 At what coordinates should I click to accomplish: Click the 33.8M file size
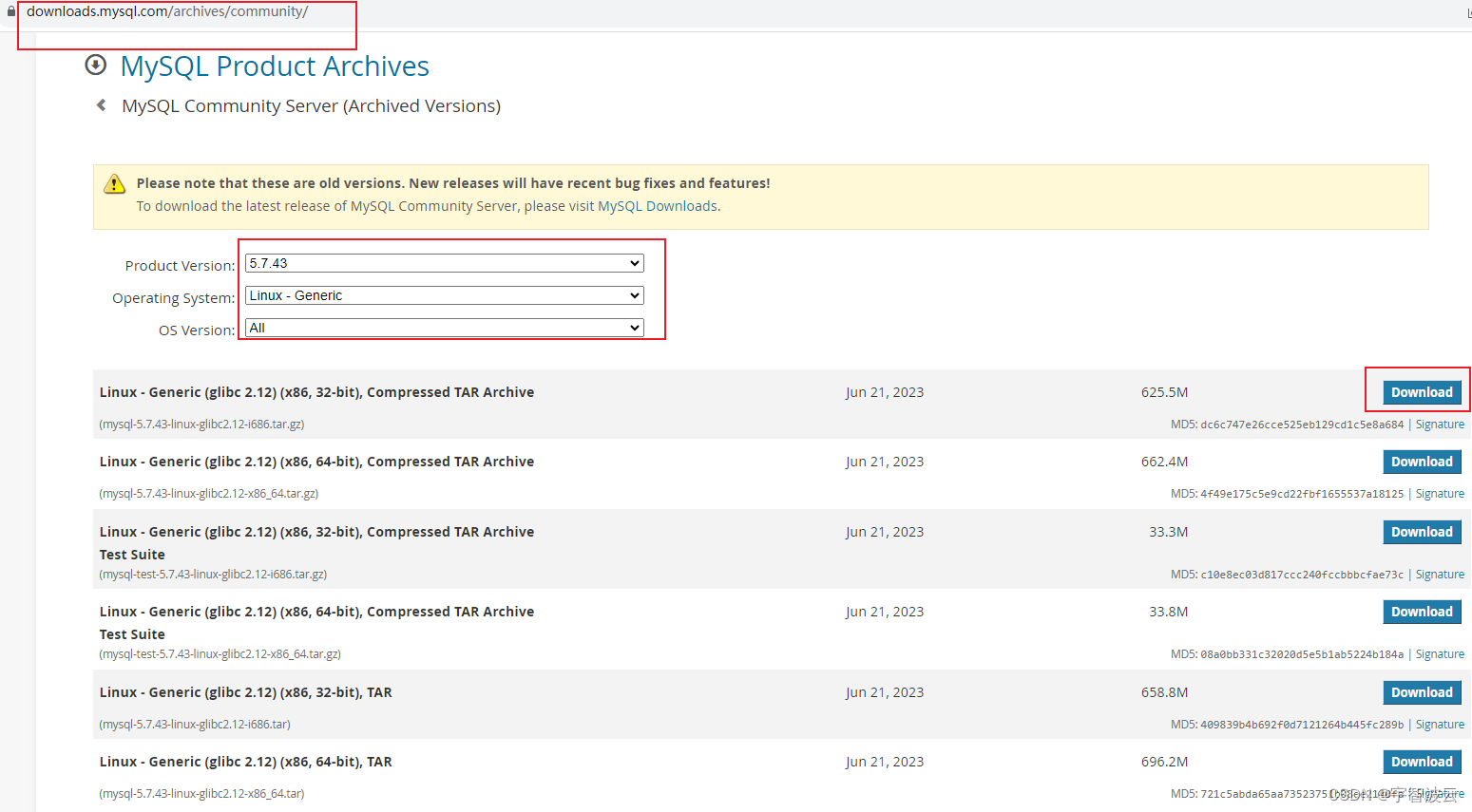click(1168, 612)
